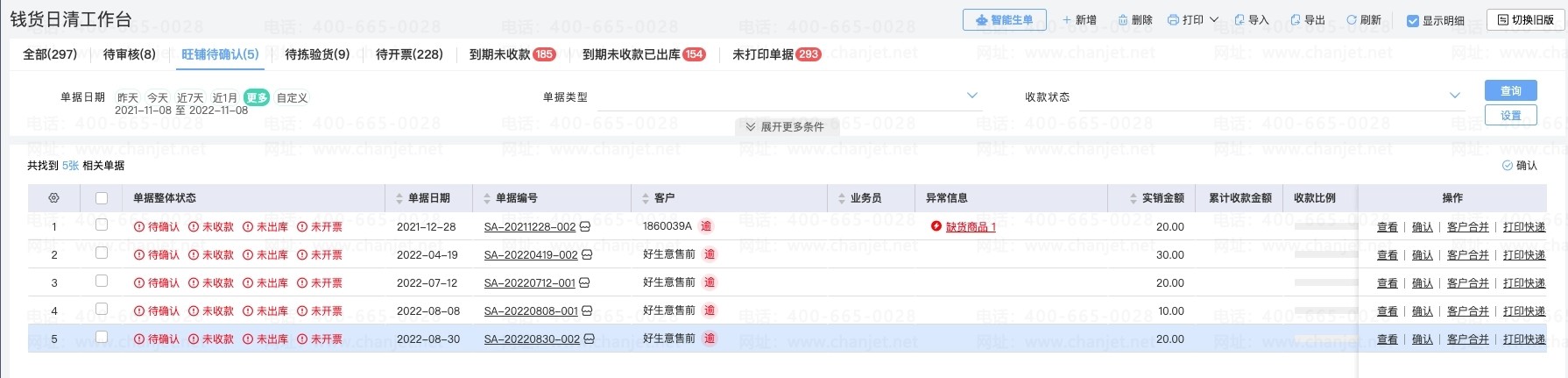Click the blue 查询 button
The height and width of the screenshot is (378, 1568).
[x=1511, y=90]
